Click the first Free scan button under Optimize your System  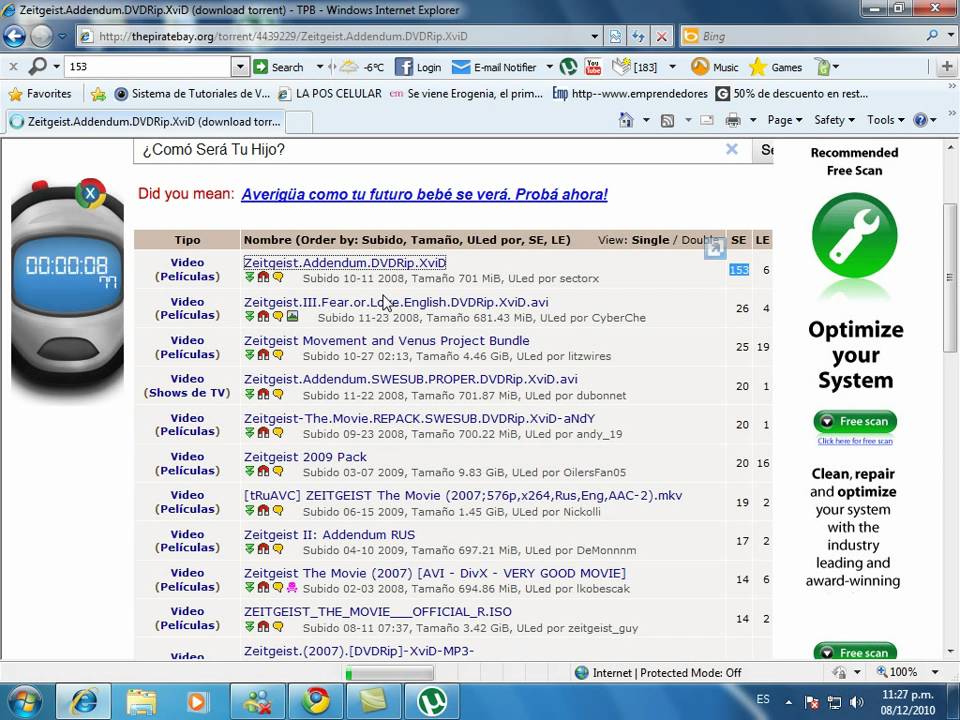(855, 421)
